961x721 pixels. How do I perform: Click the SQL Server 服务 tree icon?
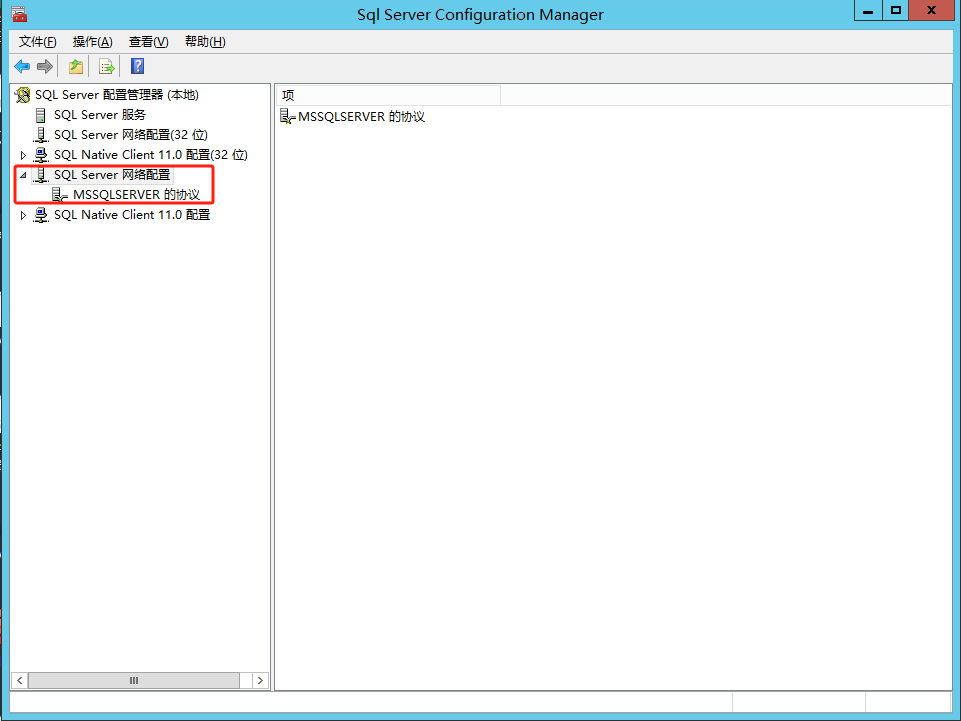point(40,115)
